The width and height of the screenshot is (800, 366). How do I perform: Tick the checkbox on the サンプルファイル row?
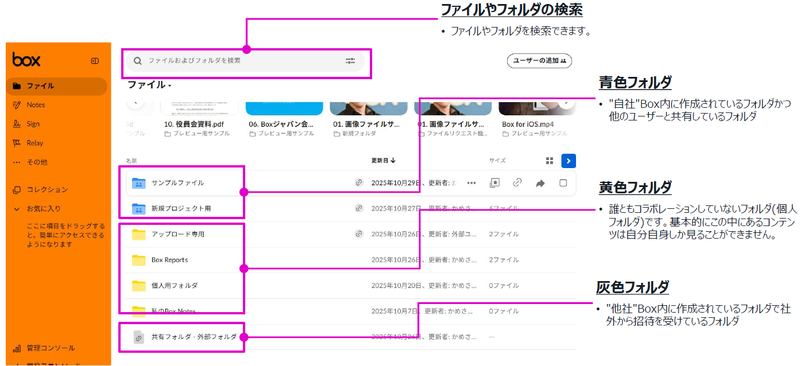(x=563, y=183)
